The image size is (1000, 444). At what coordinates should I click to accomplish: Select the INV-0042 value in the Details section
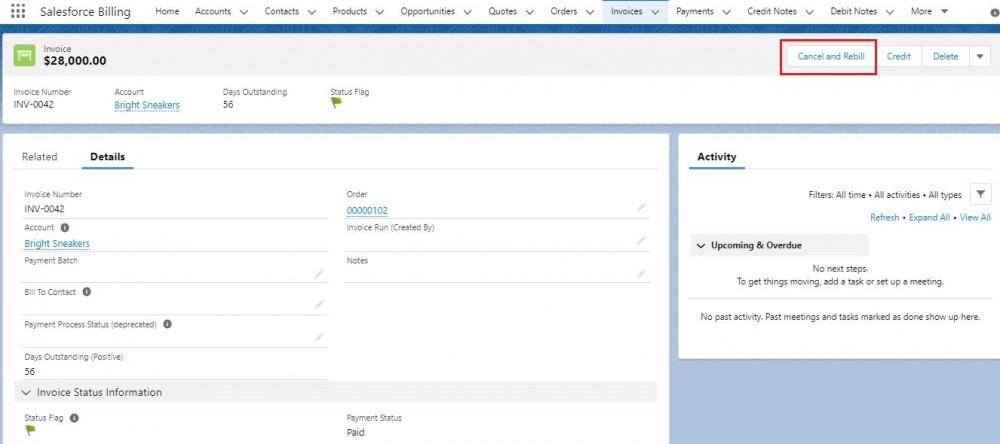coord(45,209)
